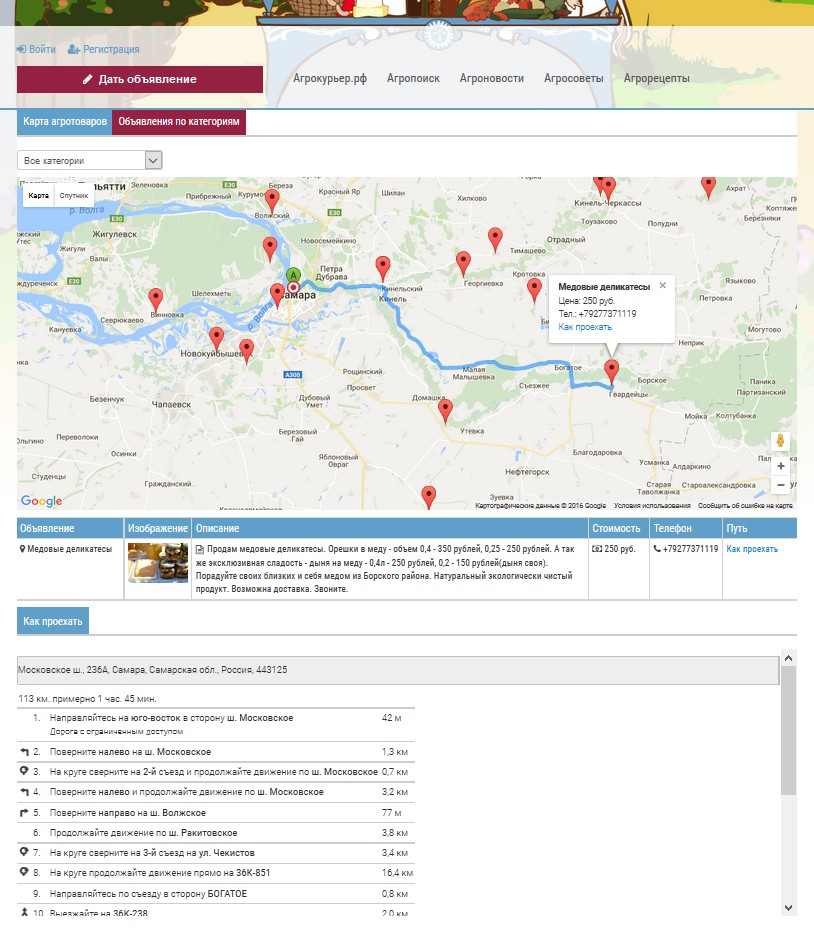Click the red marker near Утевка
This screenshot has height=934, width=814.
tap(445, 411)
